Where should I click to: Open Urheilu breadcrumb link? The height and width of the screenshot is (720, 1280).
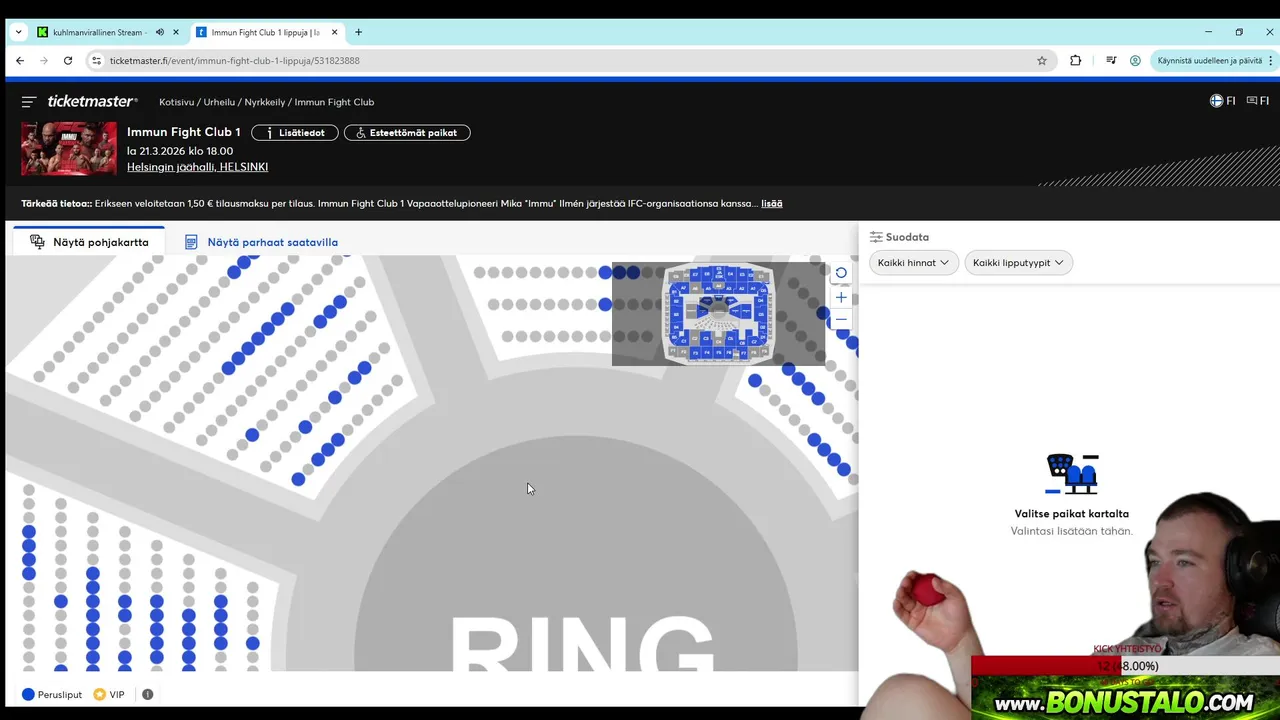pos(219,102)
